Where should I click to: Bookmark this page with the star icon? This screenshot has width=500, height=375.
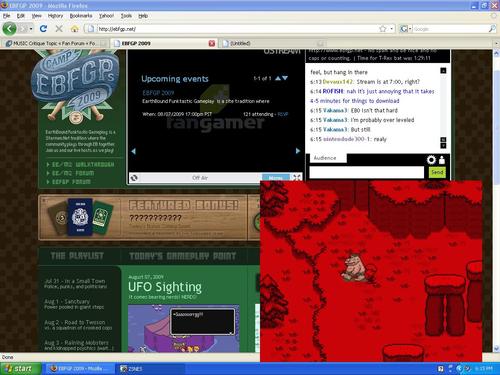[383, 29]
